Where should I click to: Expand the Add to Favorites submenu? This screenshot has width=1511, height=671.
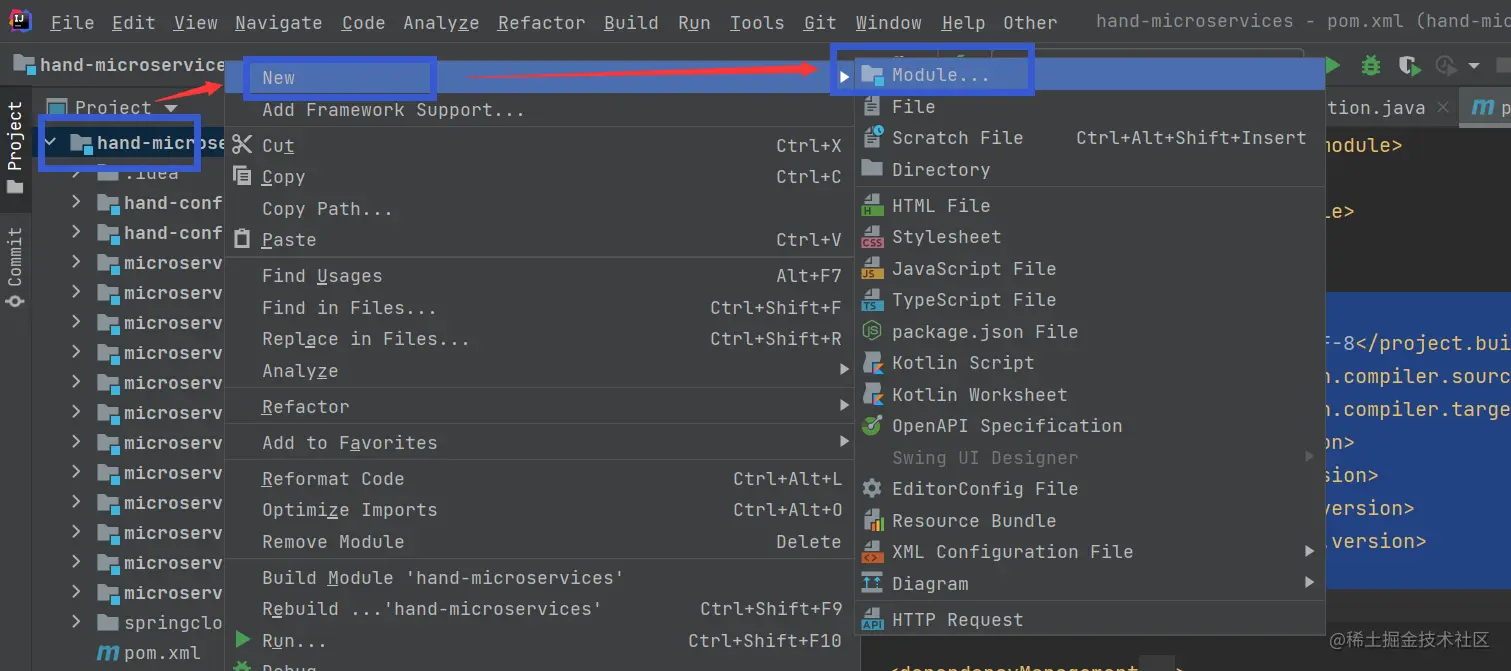coord(540,443)
